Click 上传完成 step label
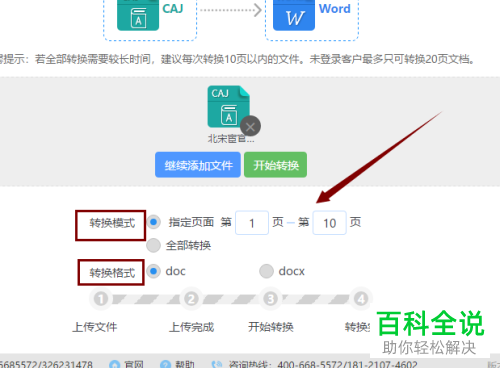The width and height of the screenshot is (500, 368). (x=192, y=327)
